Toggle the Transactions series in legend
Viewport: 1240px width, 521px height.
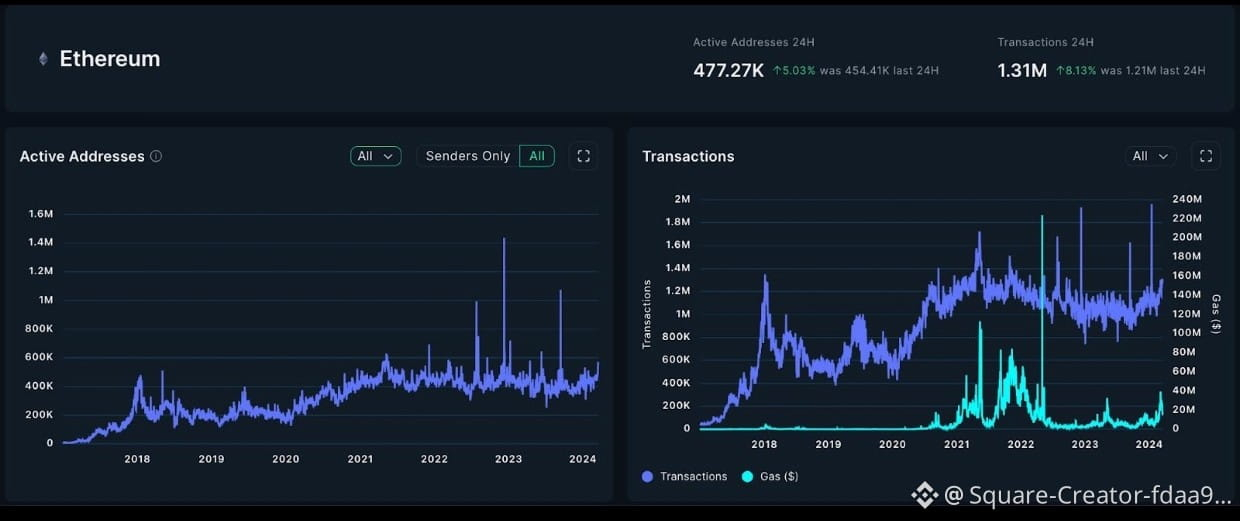click(x=685, y=476)
